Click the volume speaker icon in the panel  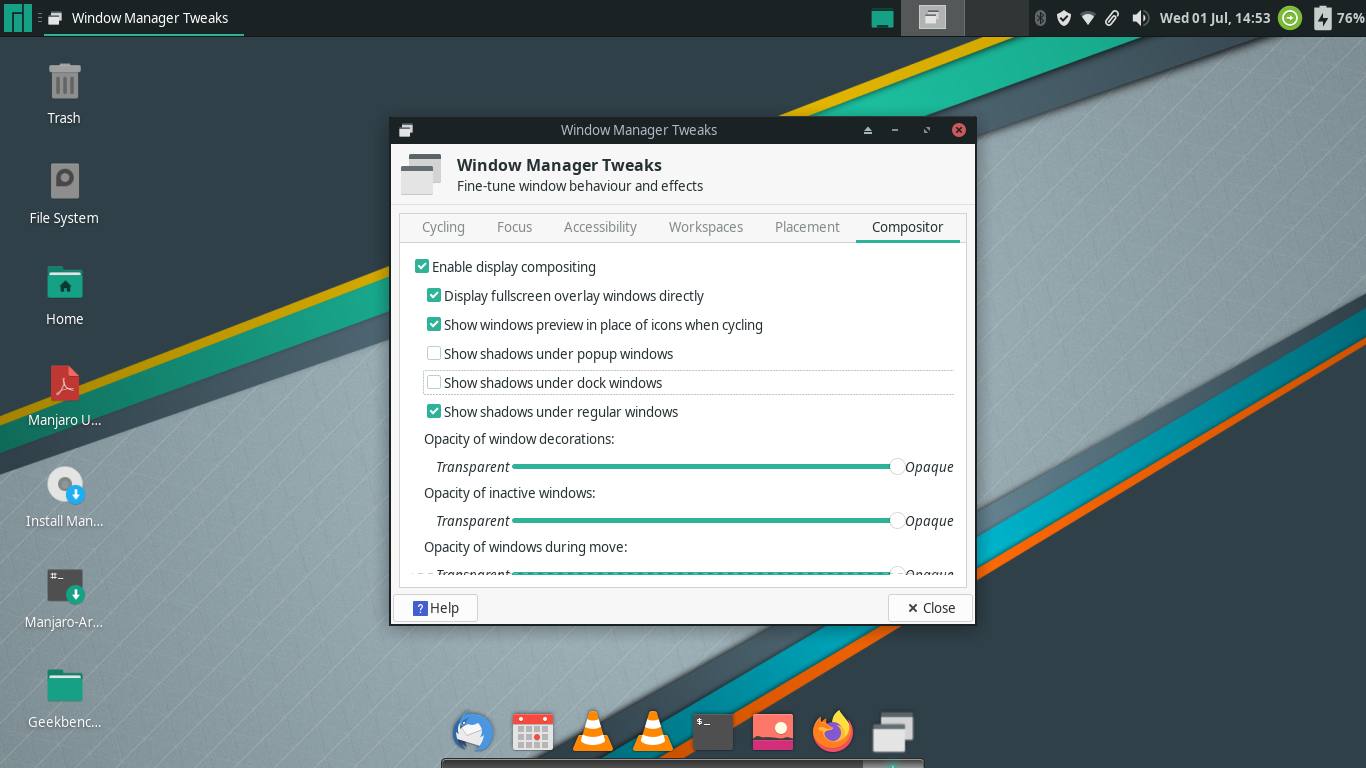[x=1140, y=18]
